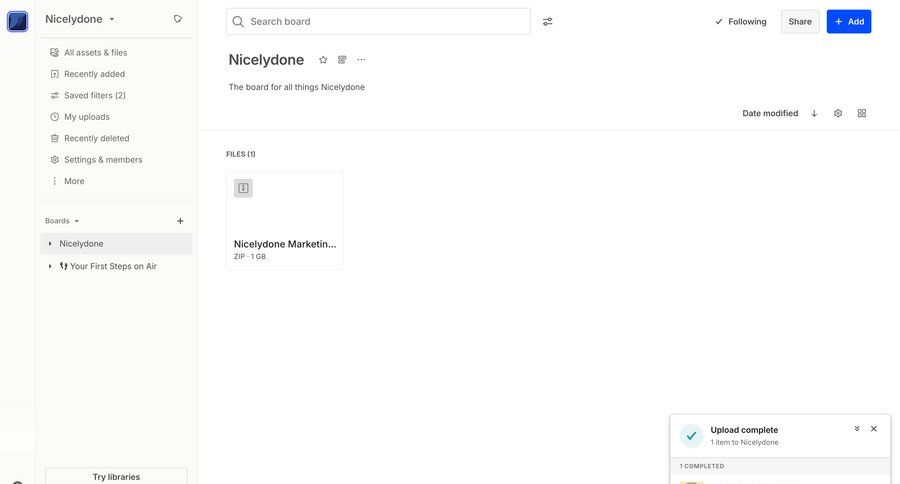This screenshot has width=900, height=484.
Task: Collapse the upload complete panel
Action: [x=856, y=429]
